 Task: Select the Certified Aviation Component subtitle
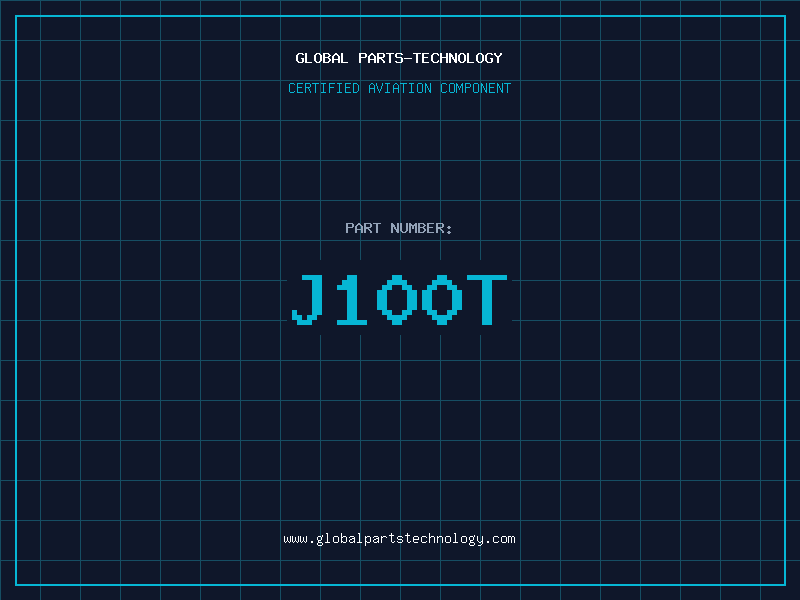tap(399, 88)
